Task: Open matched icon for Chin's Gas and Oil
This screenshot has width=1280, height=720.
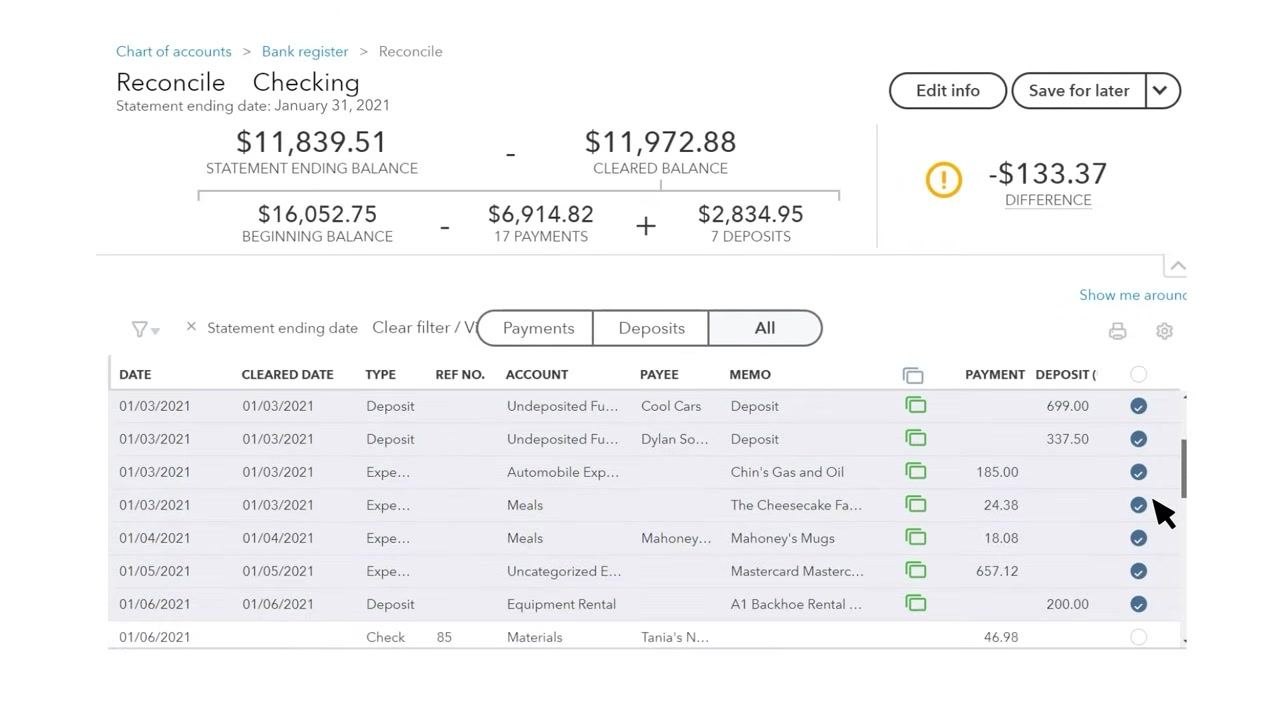Action: coord(915,471)
